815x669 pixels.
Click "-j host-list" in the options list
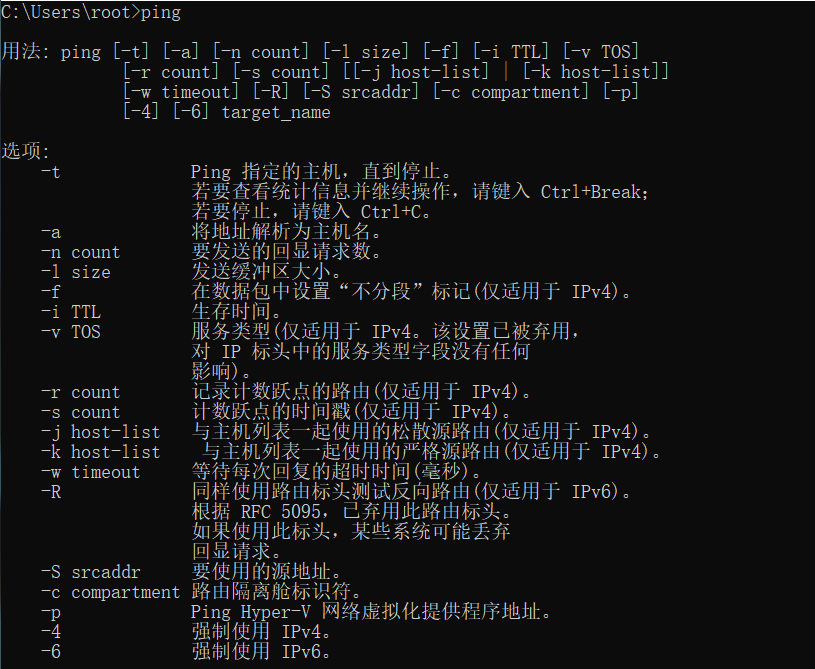(x=100, y=432)
